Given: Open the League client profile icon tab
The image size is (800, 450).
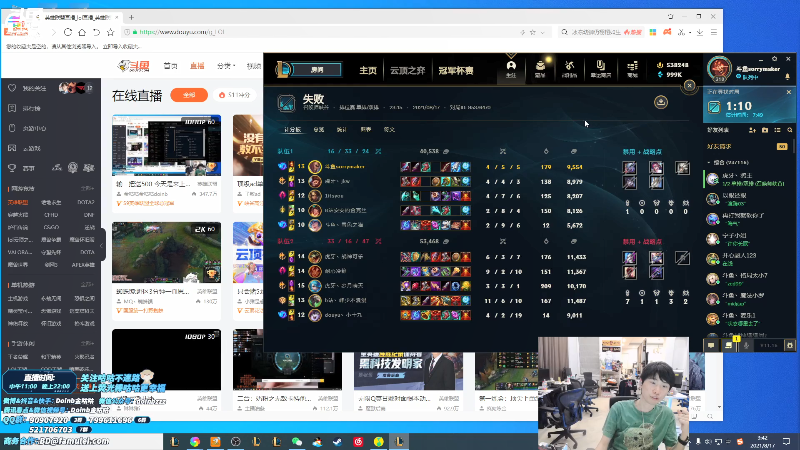Looking at the screenshot, I should point(511,69).
